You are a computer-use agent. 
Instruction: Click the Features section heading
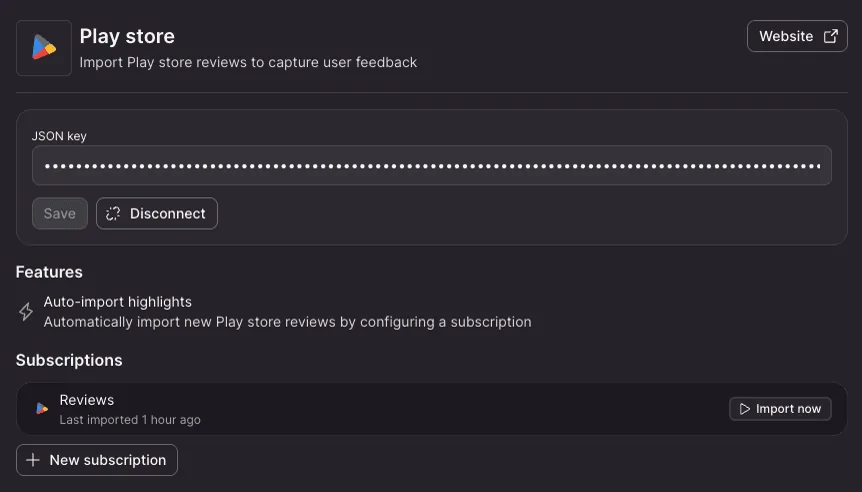pos(49,272)
